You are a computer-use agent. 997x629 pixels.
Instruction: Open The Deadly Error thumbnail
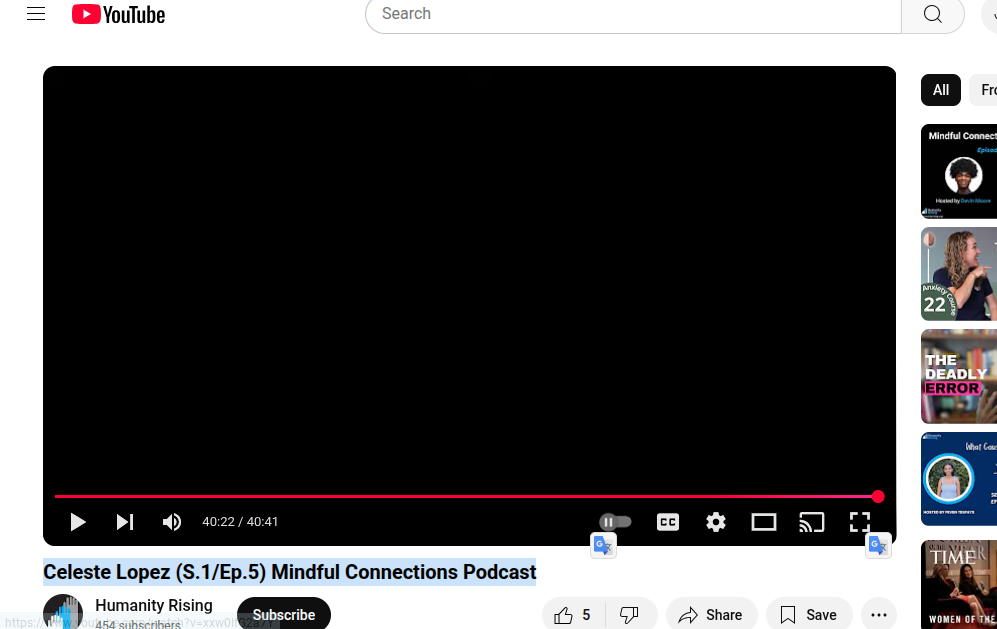pyautogui.click(x=959, y=377)
